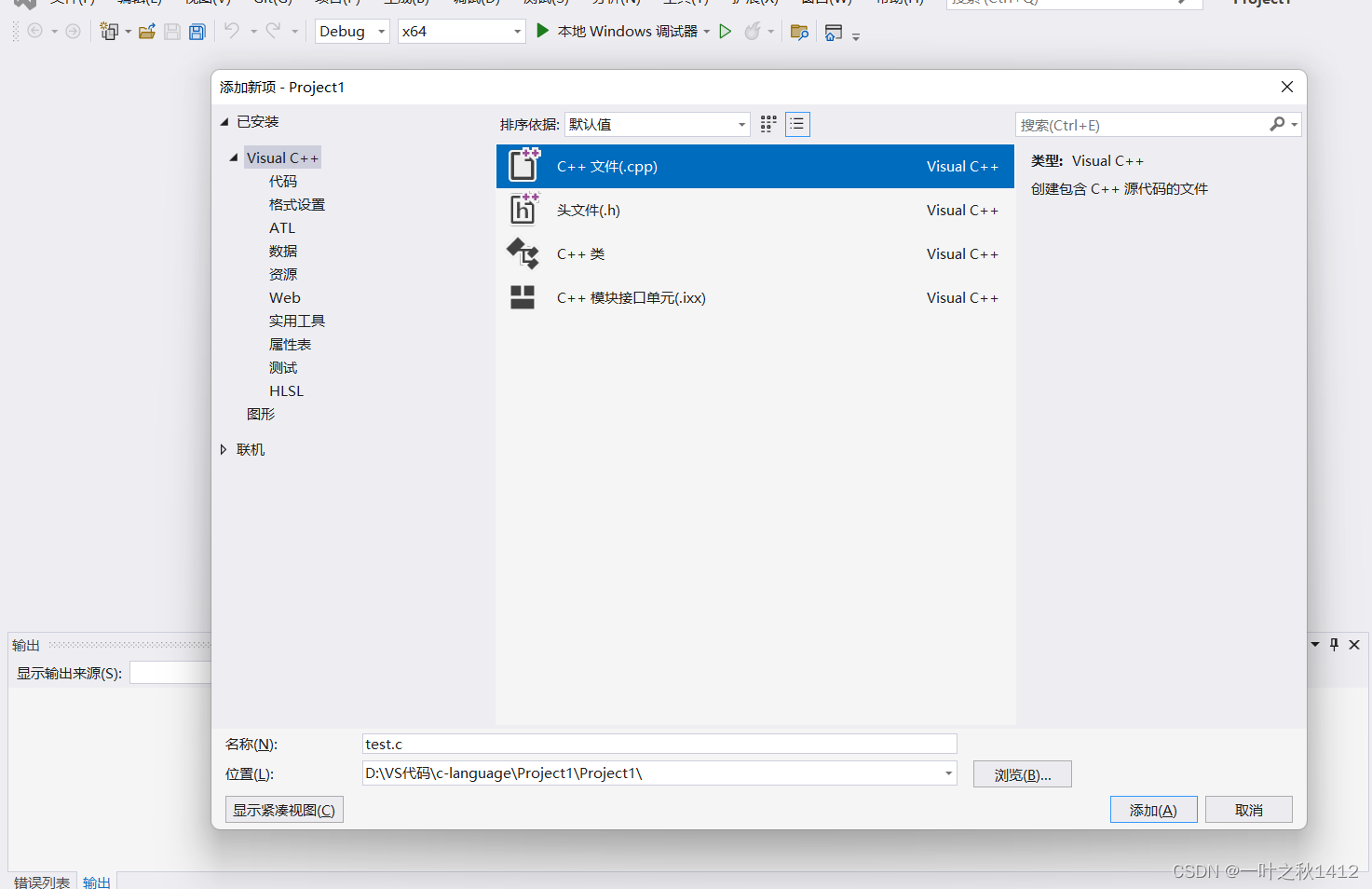The height and width of the screenshot is (889, 1372).
Task: Select the Visual C++ category
Action: click(x=282, y=157)
